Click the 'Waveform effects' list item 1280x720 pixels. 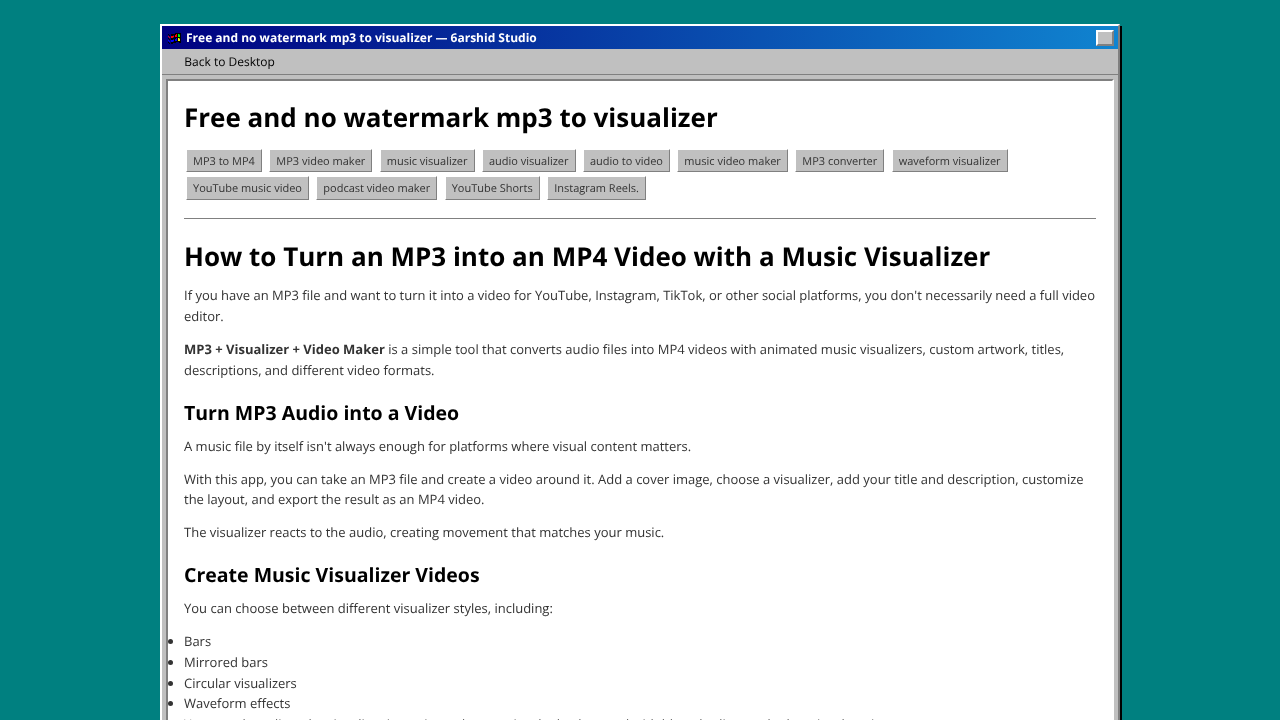tap(237, 704)
